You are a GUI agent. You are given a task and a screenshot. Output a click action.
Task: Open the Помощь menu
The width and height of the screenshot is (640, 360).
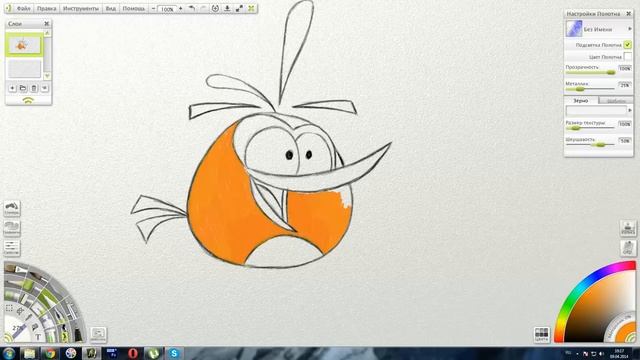click(x=133, y=8)
